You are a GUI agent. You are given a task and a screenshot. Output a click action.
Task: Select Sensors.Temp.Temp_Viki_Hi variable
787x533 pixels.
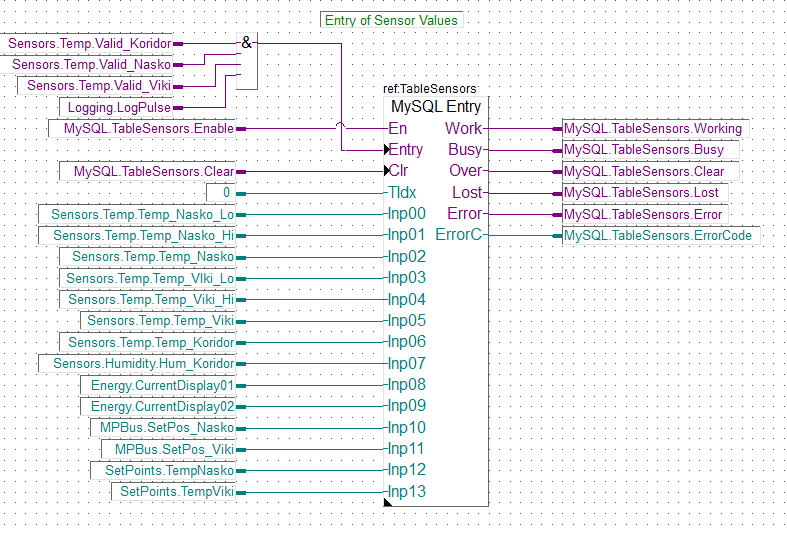[148, 300]
